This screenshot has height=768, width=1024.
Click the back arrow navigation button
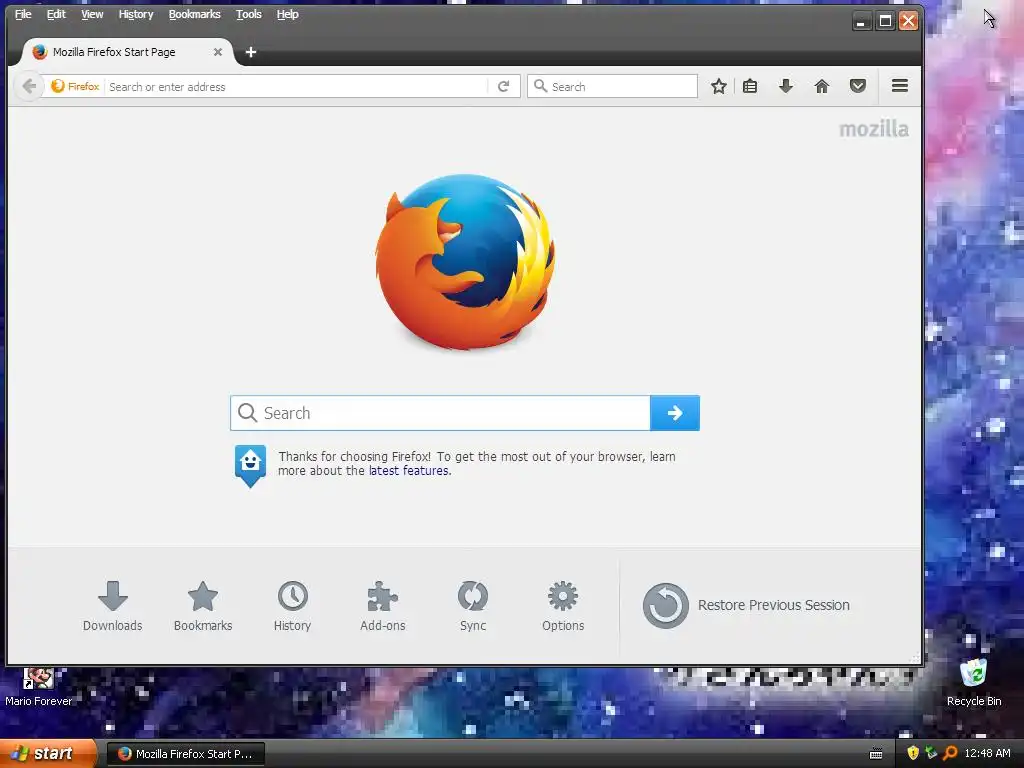29,86
